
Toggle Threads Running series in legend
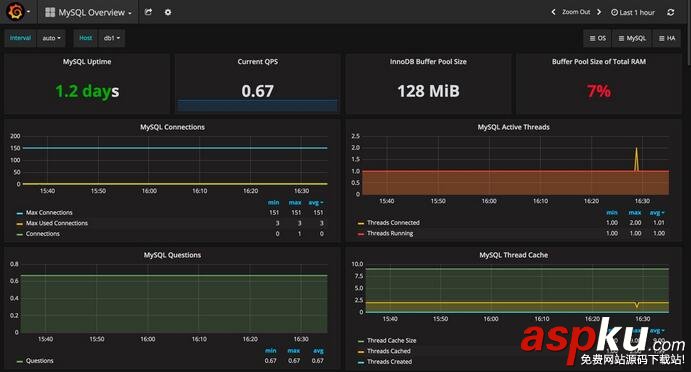click(390, 233)
